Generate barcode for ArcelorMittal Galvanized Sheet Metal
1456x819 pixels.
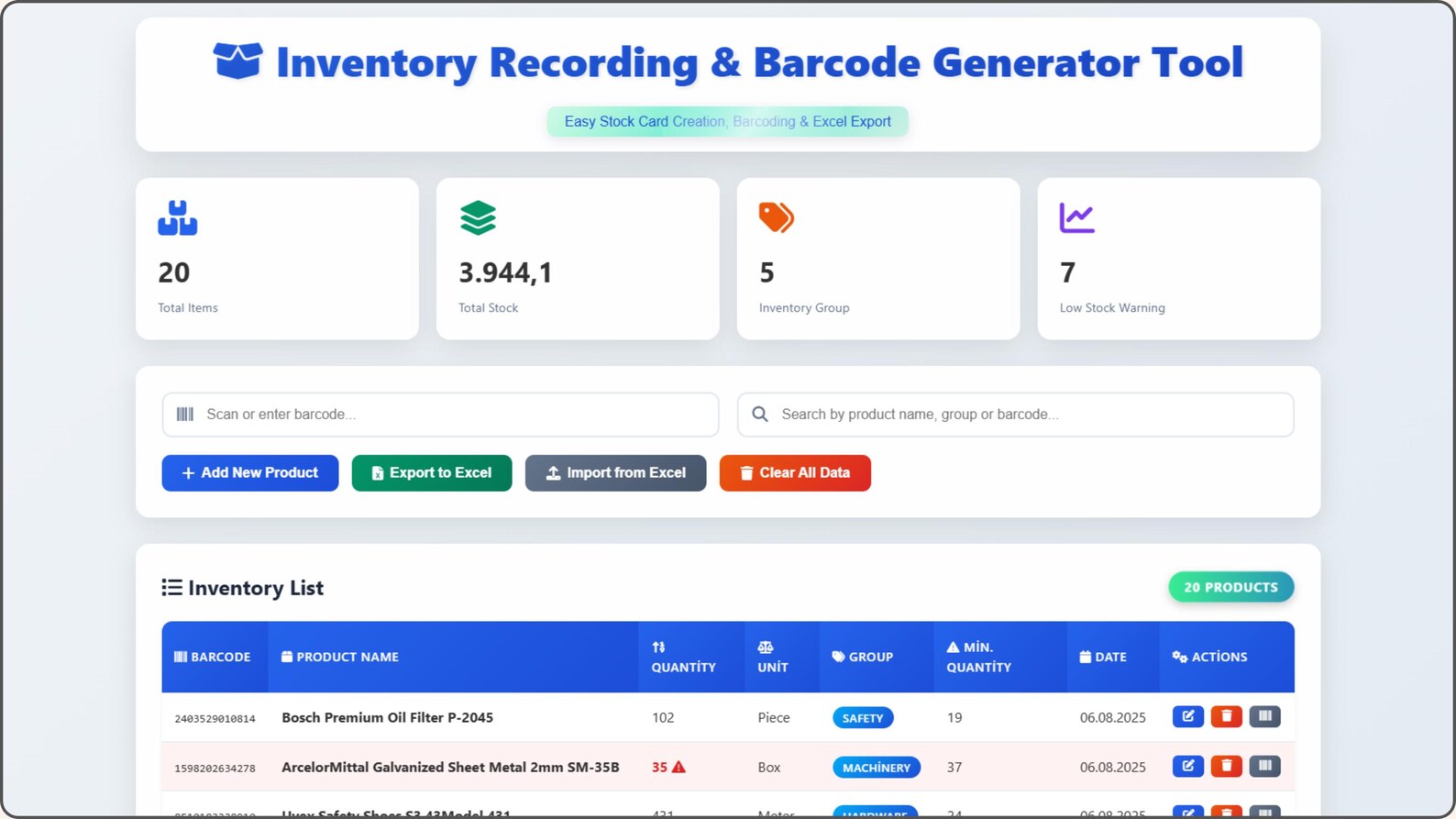pos(1265,766)
